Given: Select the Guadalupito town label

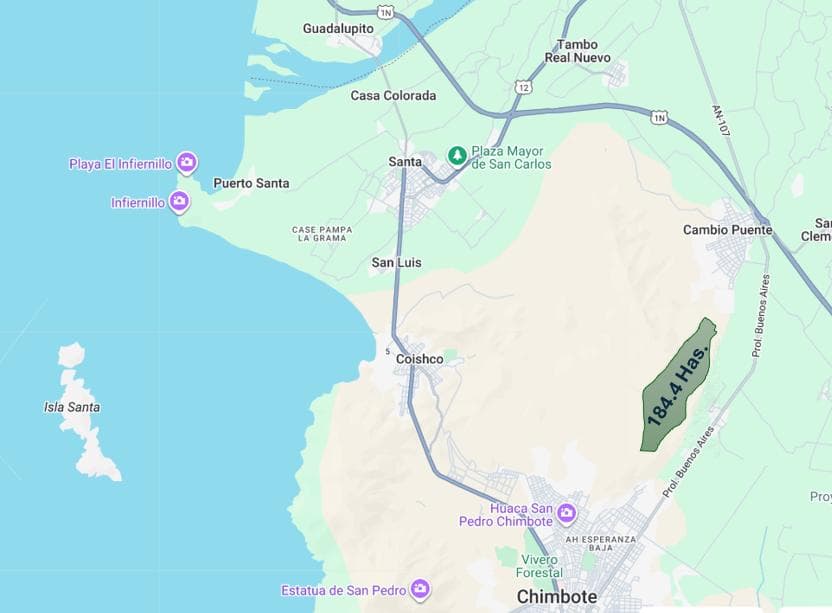Looking at the screenshot, I should pyautogui.click(x=338, y=29).
